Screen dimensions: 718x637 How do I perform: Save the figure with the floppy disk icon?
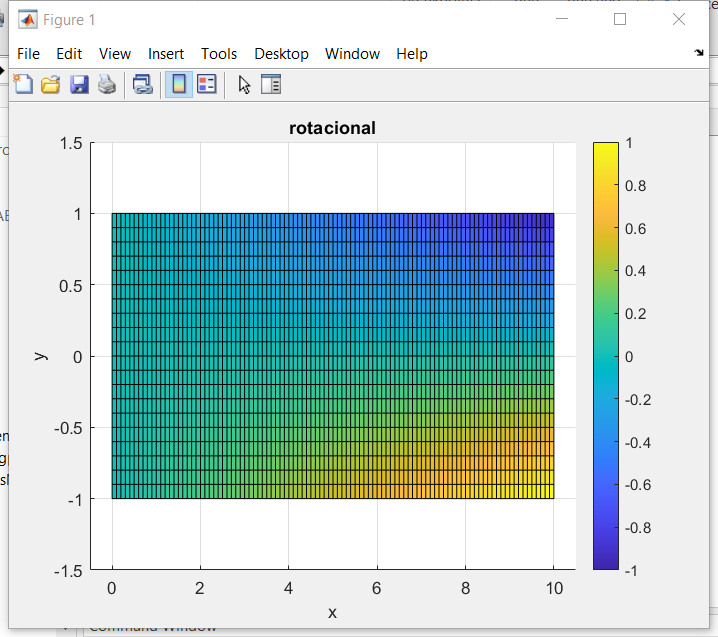[x=79, y=85]
